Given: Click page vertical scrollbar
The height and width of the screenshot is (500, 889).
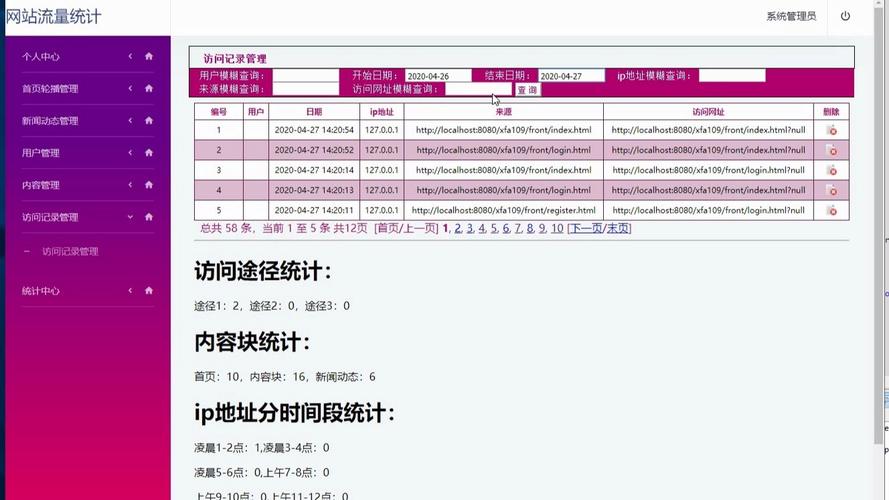Looking at the screenshot, I should 879,227.
